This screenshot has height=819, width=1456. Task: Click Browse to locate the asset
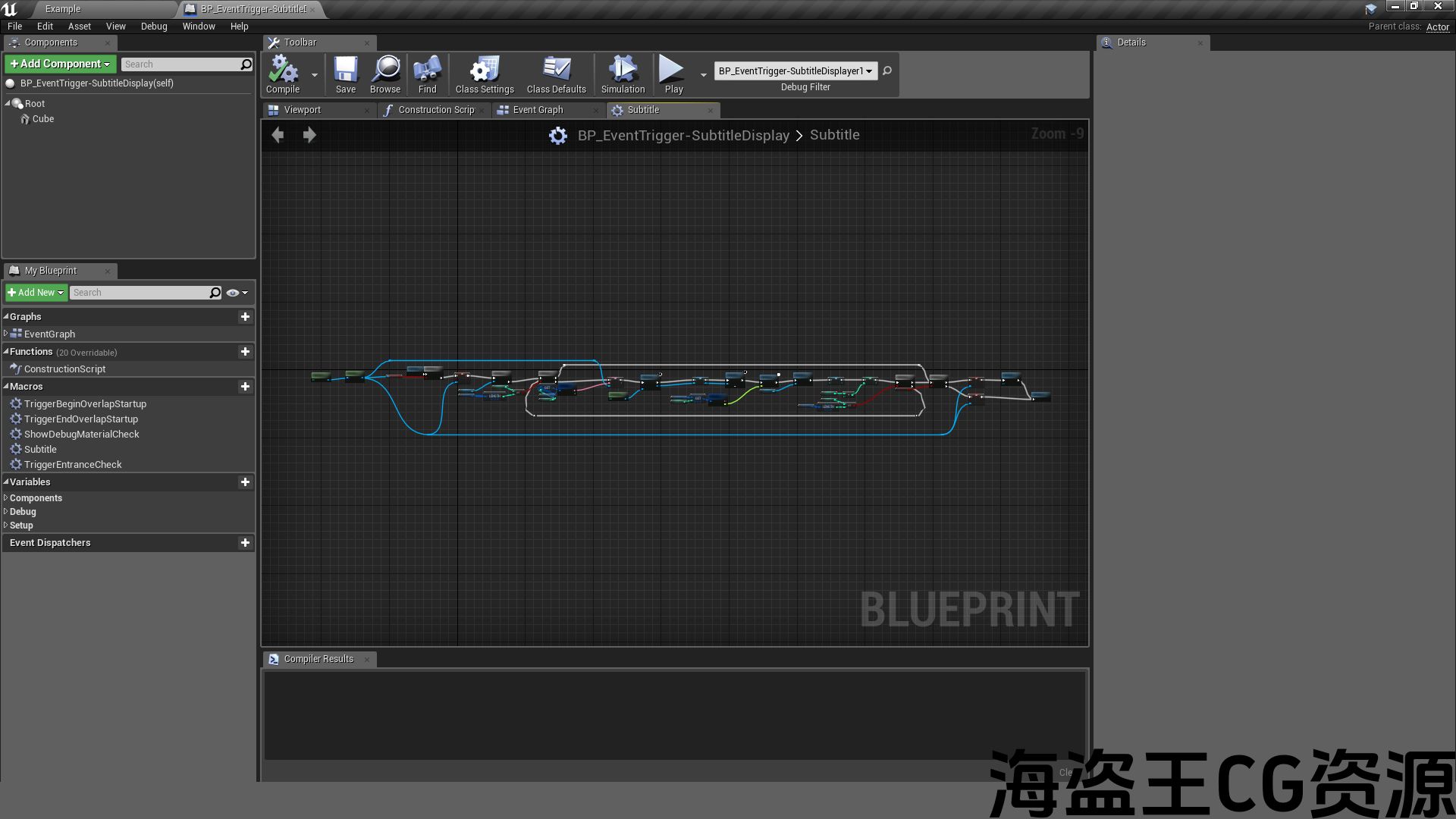385,71
